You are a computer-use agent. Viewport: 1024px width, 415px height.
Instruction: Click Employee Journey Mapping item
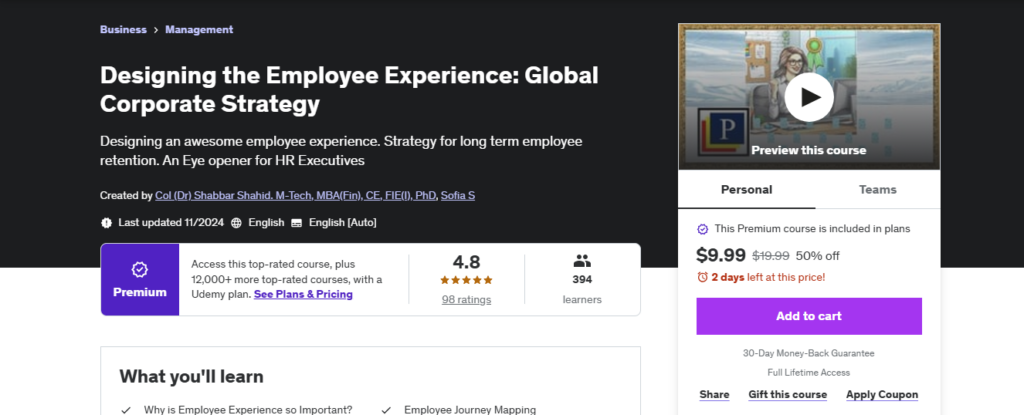coord(470,410)
